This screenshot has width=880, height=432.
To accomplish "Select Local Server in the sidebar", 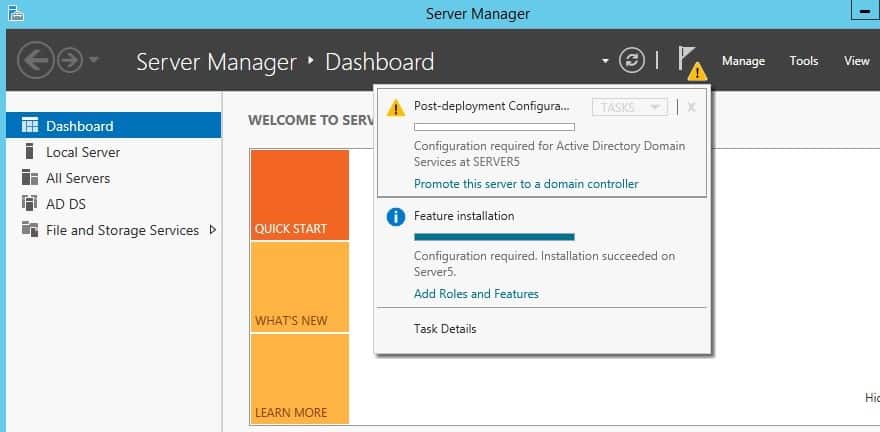I will tap(113, 152).
